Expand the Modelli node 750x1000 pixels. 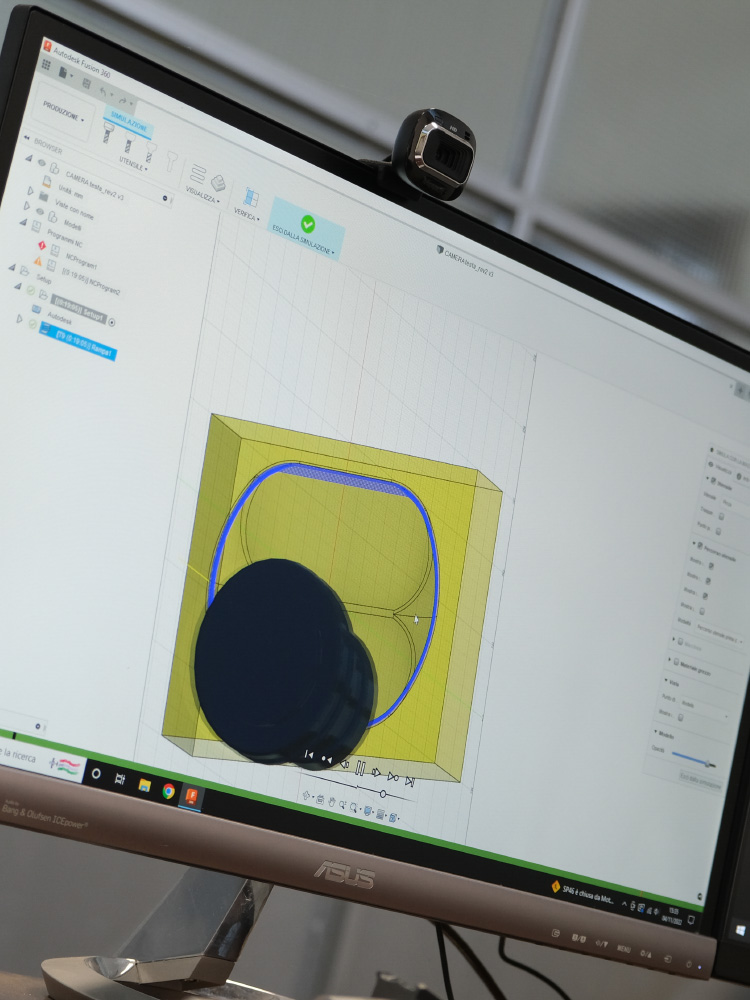[x=26, y=207]
